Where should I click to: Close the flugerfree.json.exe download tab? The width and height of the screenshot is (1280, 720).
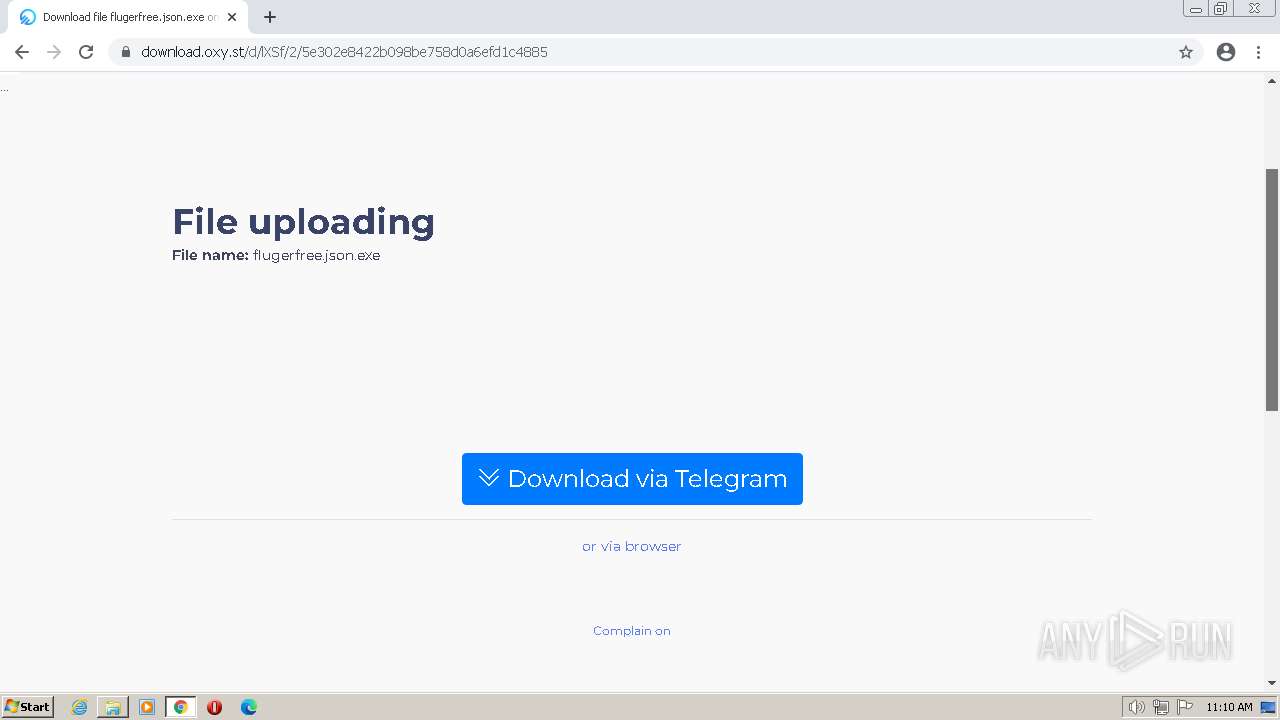232,17
